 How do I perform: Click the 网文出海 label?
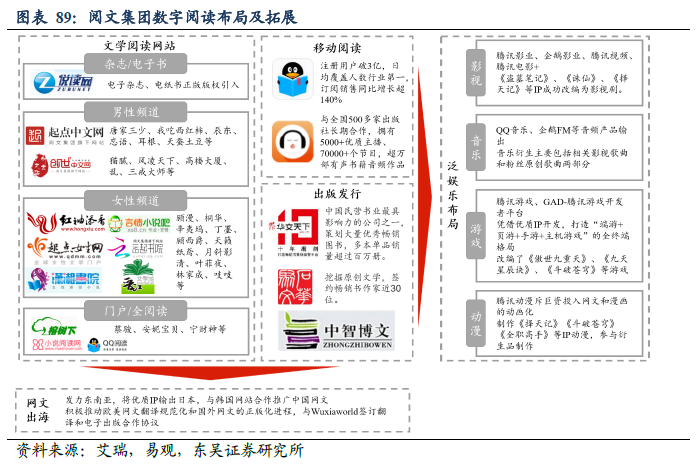[x=37, y=410]
